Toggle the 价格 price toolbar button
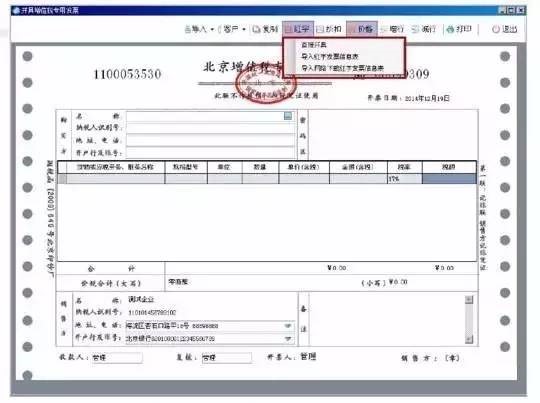 point(362,29)
